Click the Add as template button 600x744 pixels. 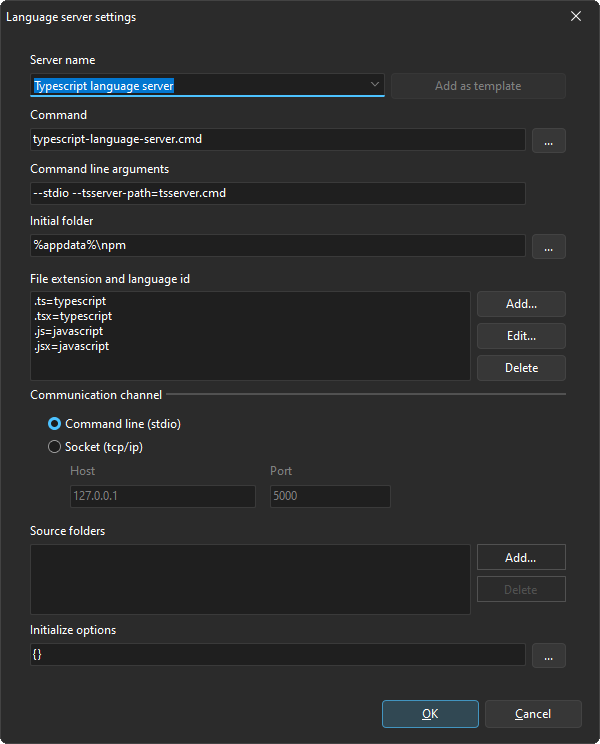[478, 86]
